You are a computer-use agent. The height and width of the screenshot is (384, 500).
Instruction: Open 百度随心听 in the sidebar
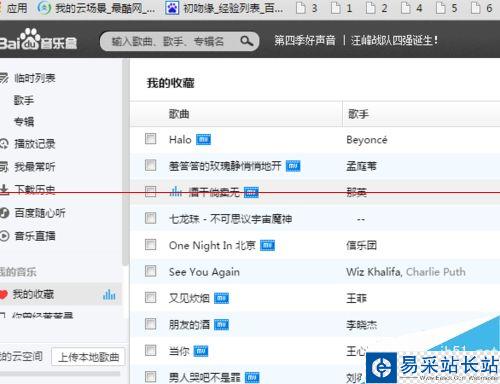[x=40, y=213]
